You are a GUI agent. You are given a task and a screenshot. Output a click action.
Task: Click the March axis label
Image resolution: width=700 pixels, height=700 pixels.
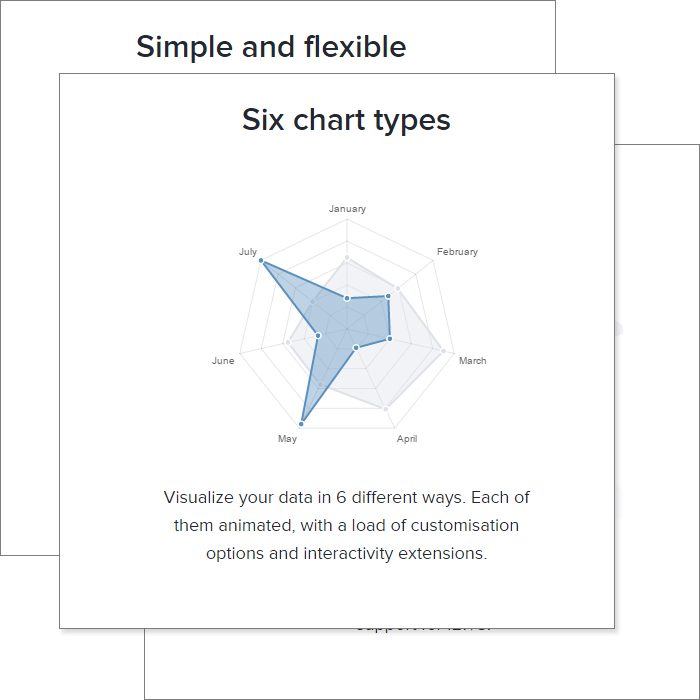(x=473, y=361)
